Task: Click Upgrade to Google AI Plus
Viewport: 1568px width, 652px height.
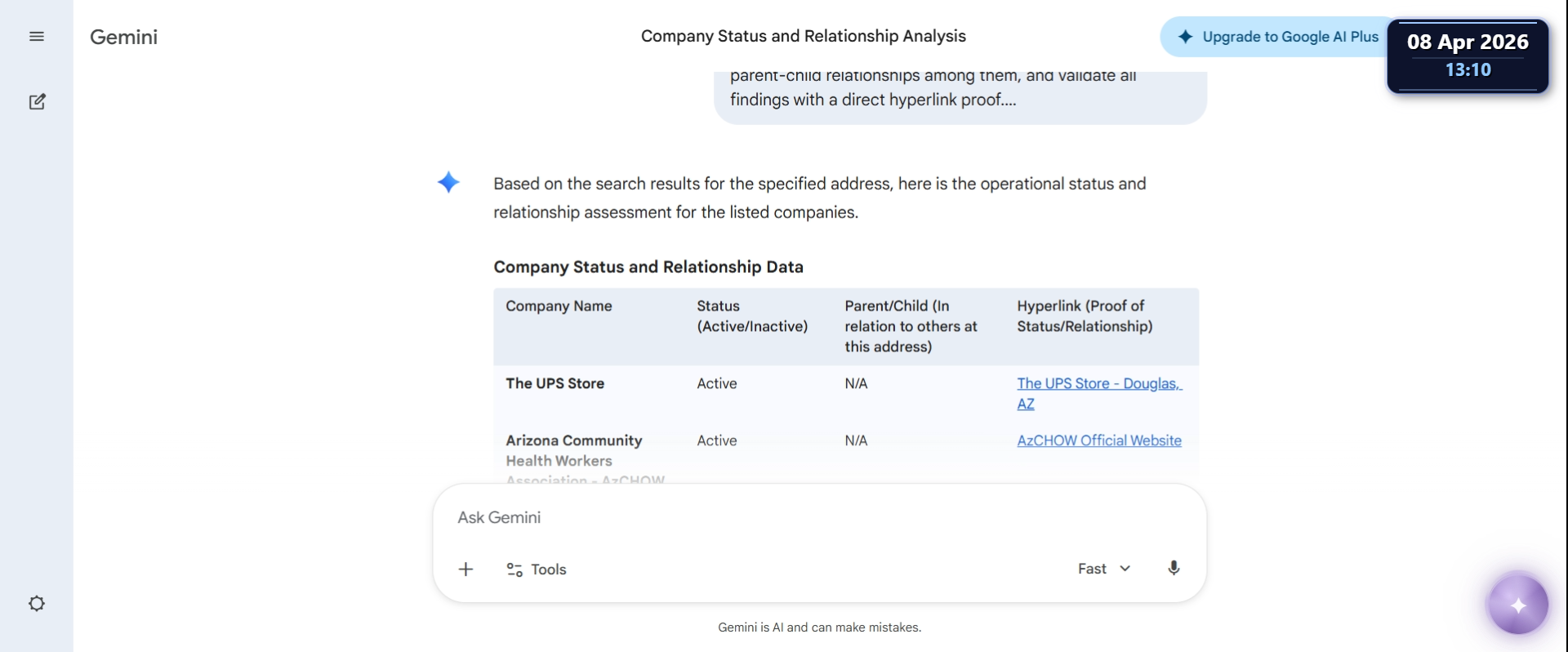Action: (x=1278, y=37)
